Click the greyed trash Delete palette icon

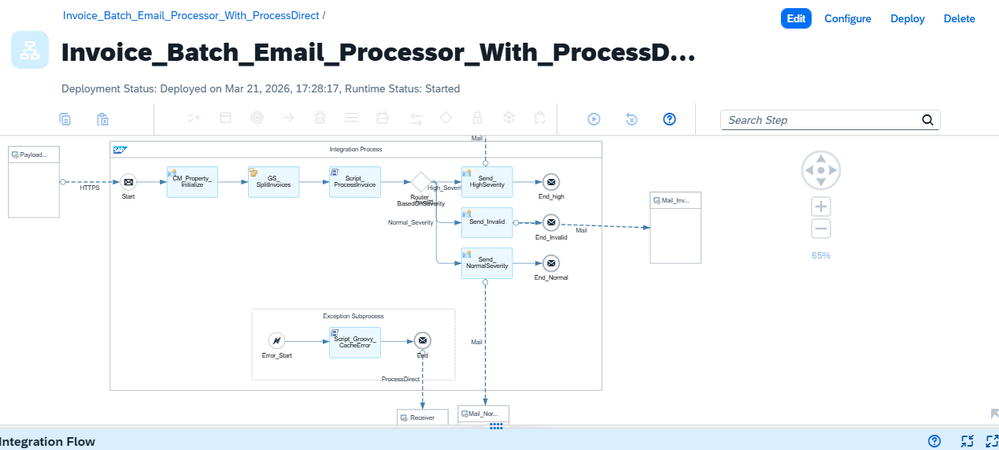(320, 118)
